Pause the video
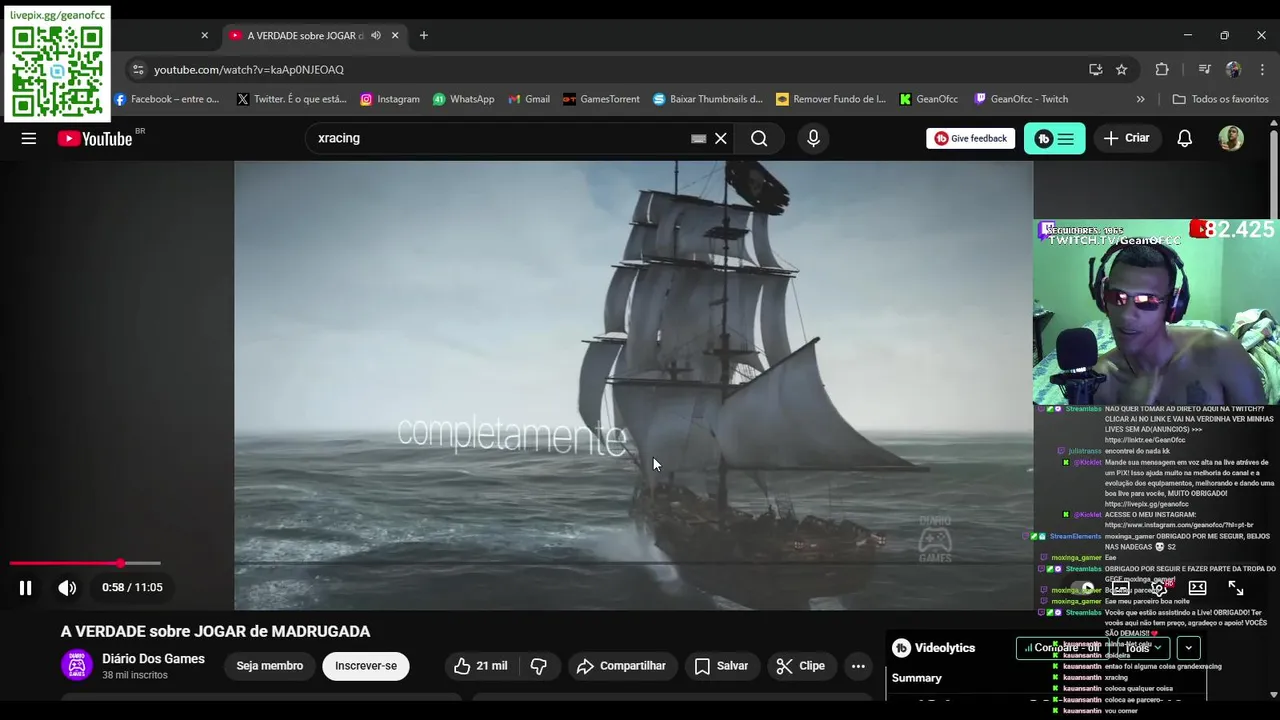Screen dimensions: 1280x720 [26, 588]
